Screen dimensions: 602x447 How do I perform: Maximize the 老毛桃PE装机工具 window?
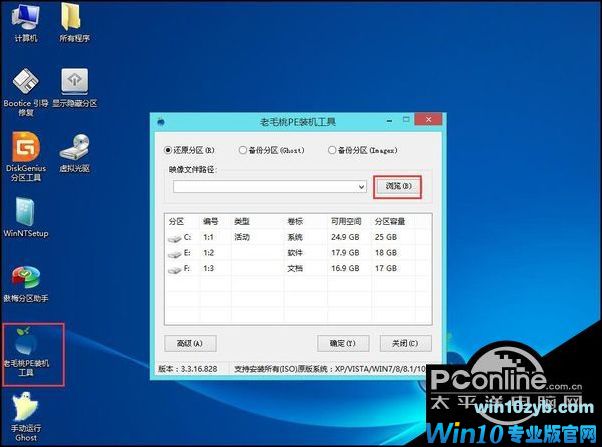[406, 120]
